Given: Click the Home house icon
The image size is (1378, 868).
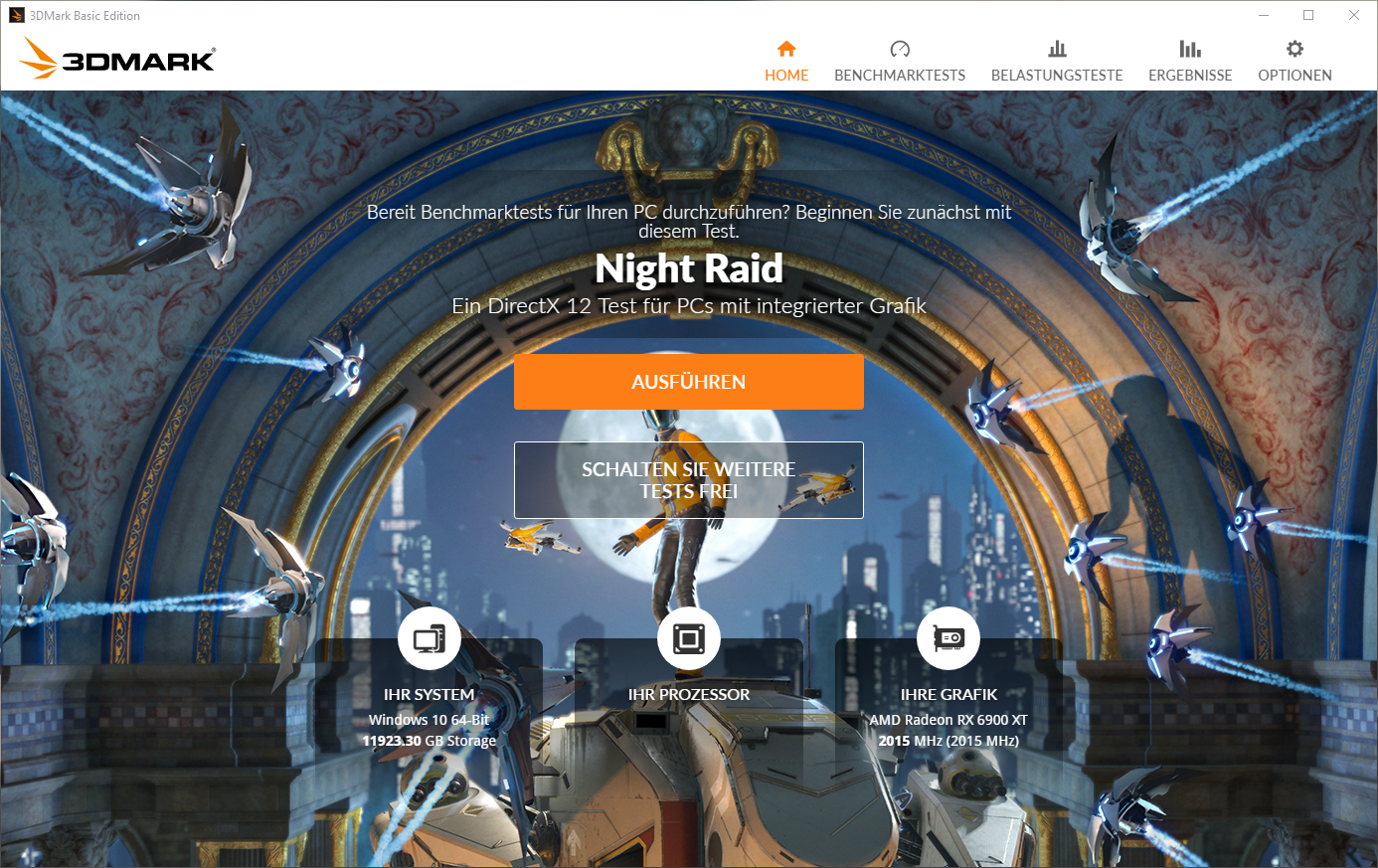Looking at the screenshot, I should 786,49.
